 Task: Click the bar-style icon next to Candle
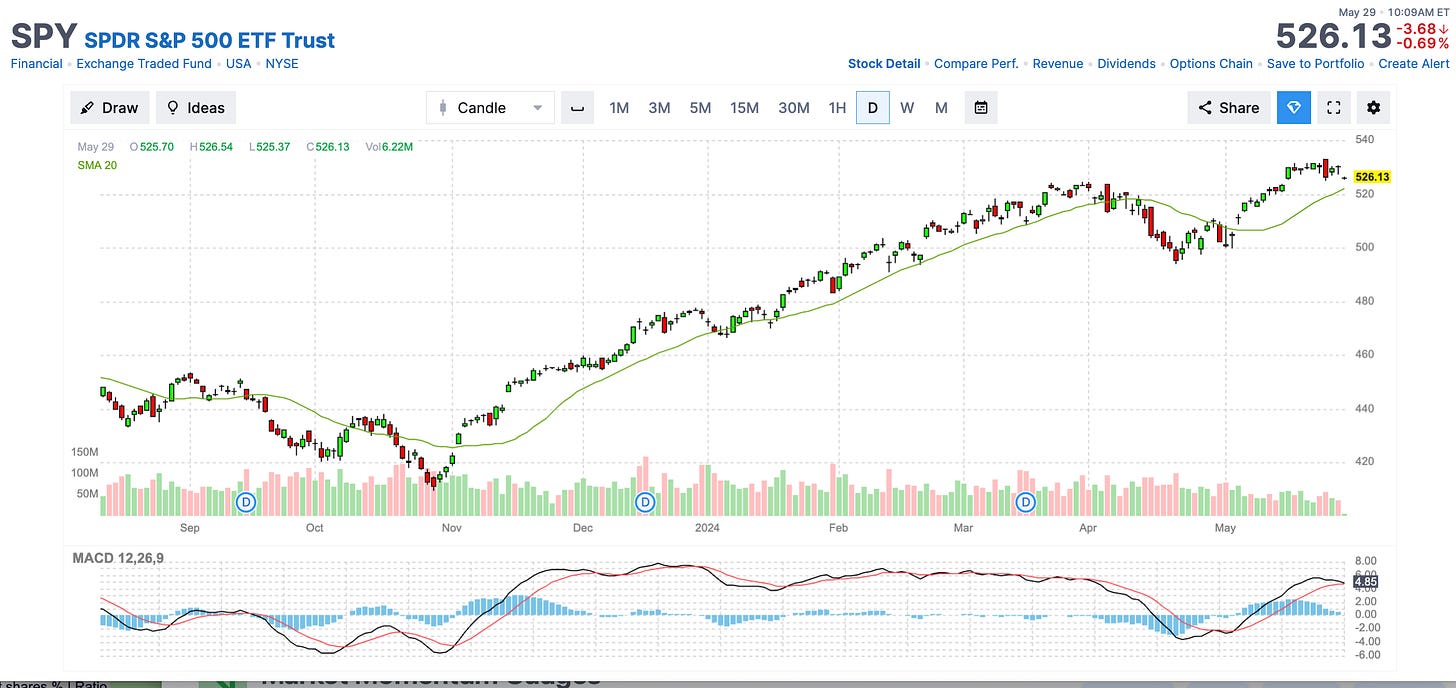click(577, 108)
